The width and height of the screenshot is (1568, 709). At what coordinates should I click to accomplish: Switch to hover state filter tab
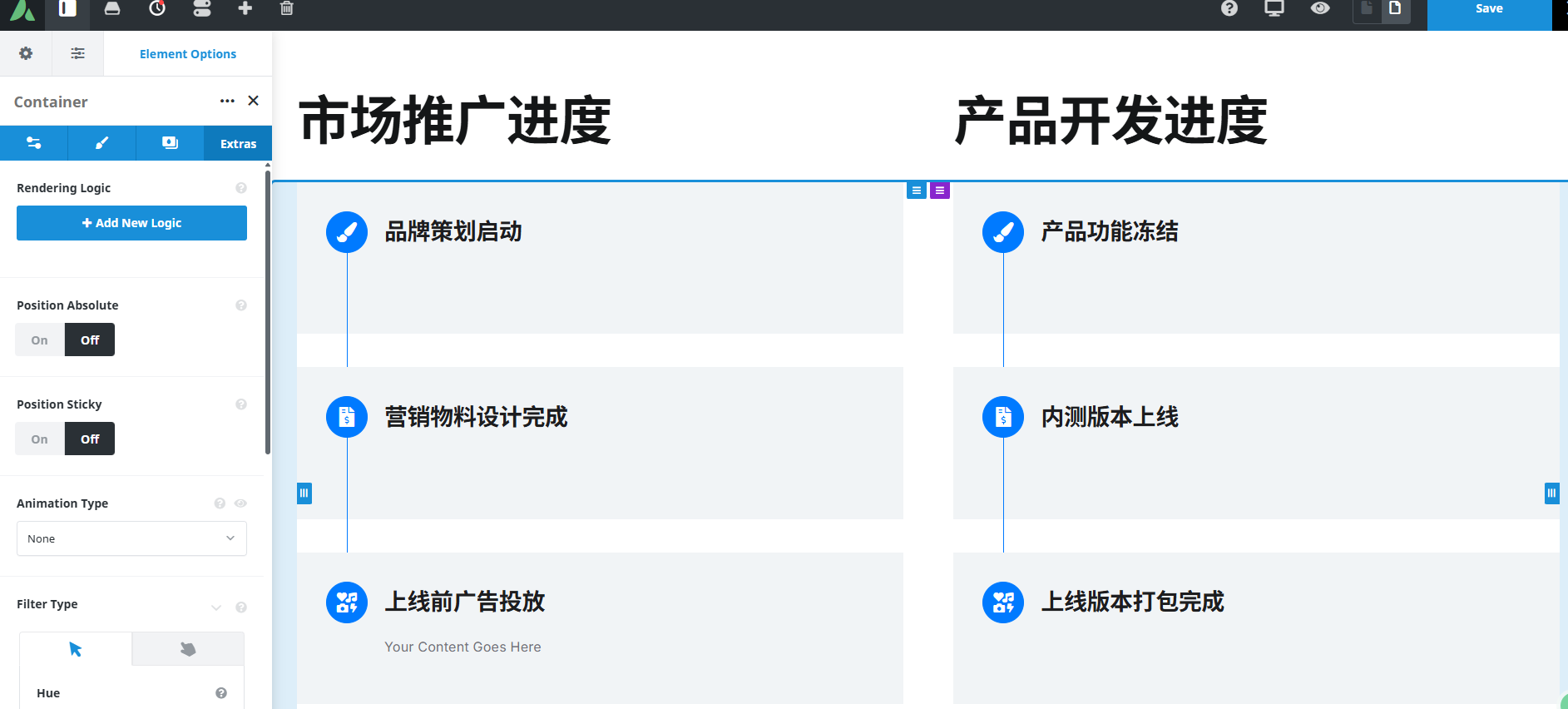click(x=188, y=649)
